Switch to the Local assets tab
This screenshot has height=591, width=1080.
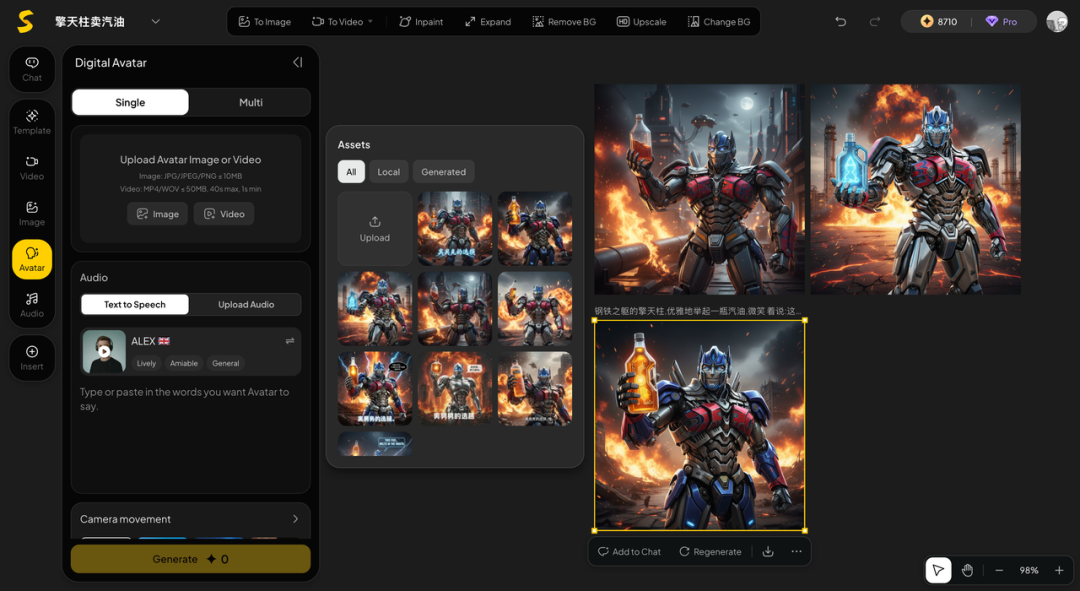tap(388, 172)
